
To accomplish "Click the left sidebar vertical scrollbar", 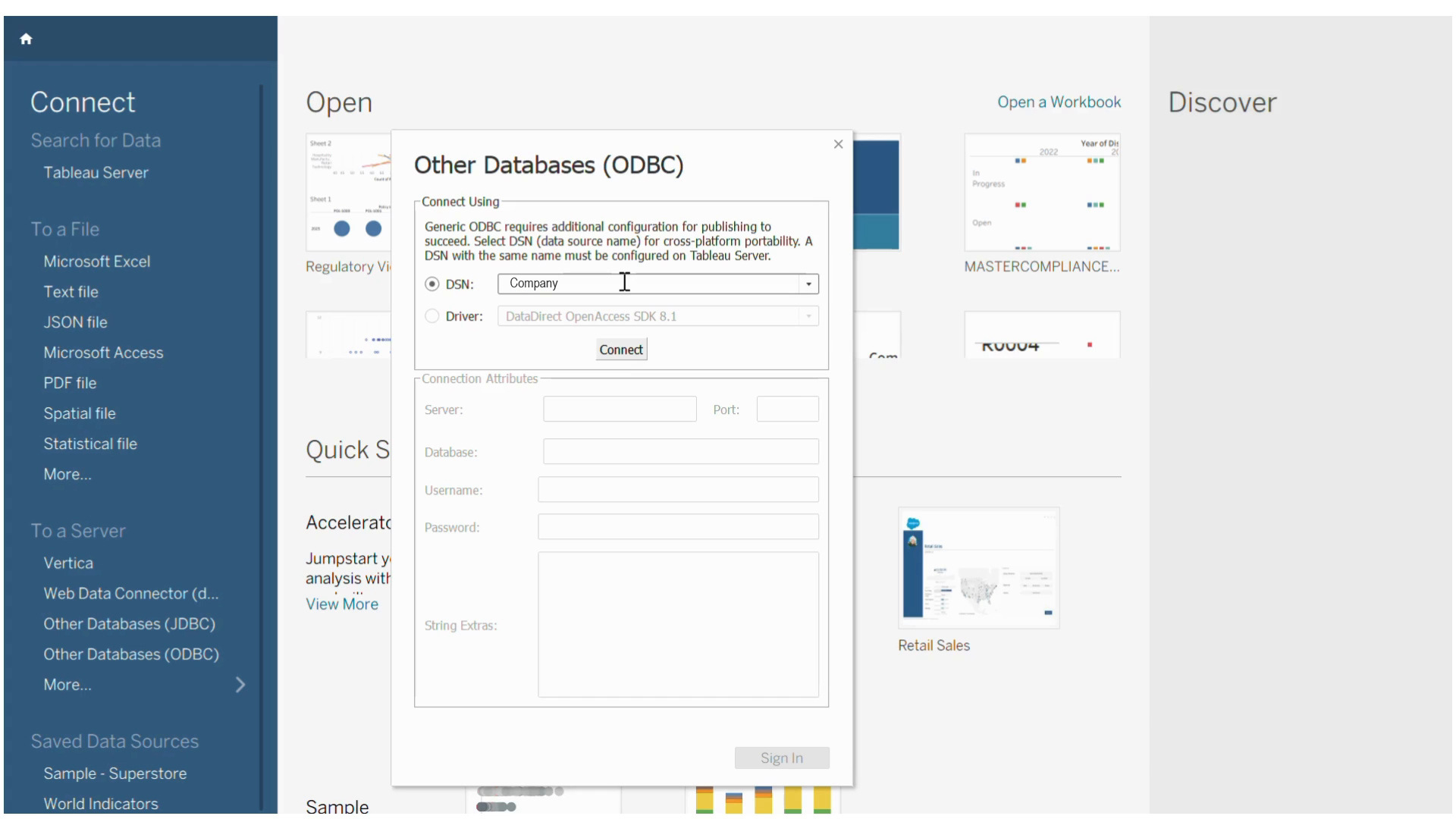I will coord(261,447).
